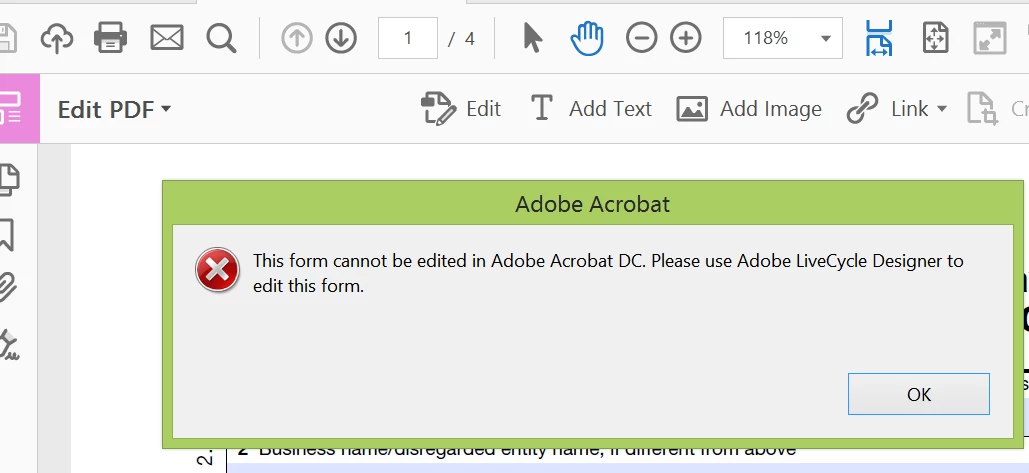Activate the hand pan tool
Screen dimensions: 1029x473
587,38
